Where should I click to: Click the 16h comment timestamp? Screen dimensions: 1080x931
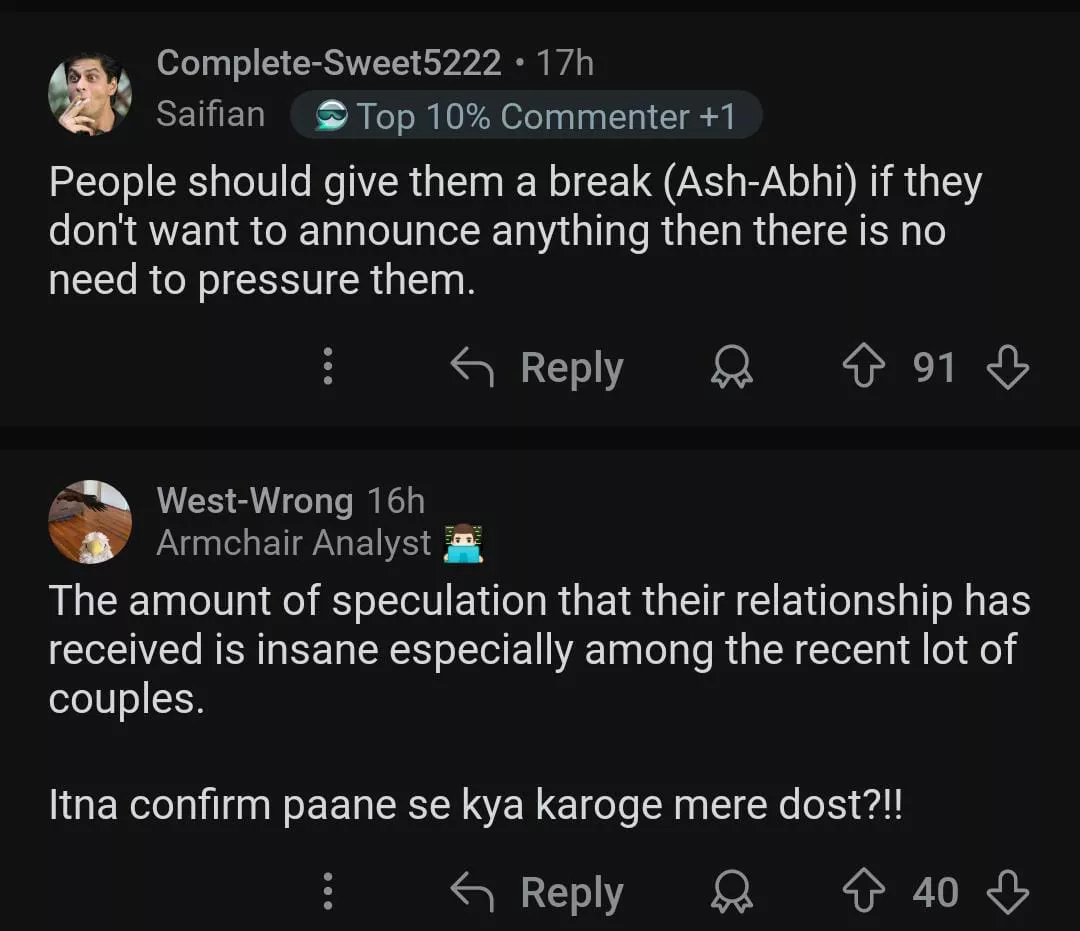[x=396, y=500]
